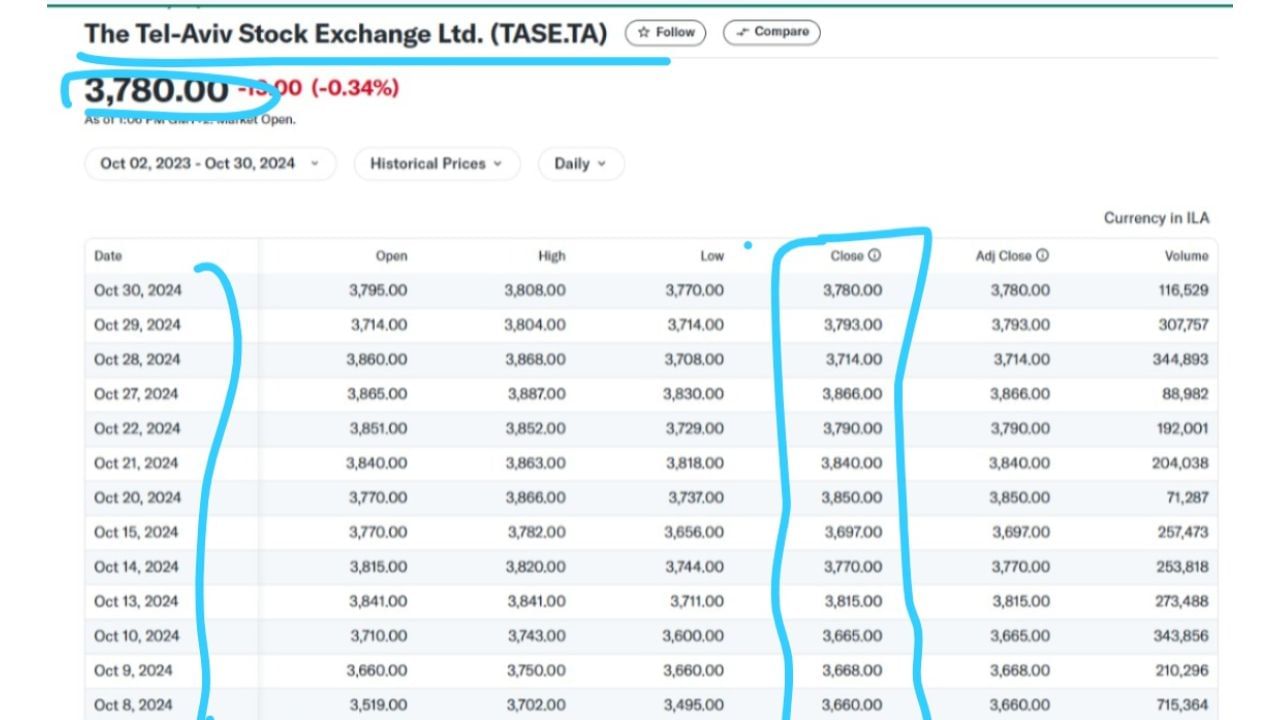This screenshot has height=720, width=1280.
Task: Click volume 71,287 for Oct 20
Action: (1187, 498)
